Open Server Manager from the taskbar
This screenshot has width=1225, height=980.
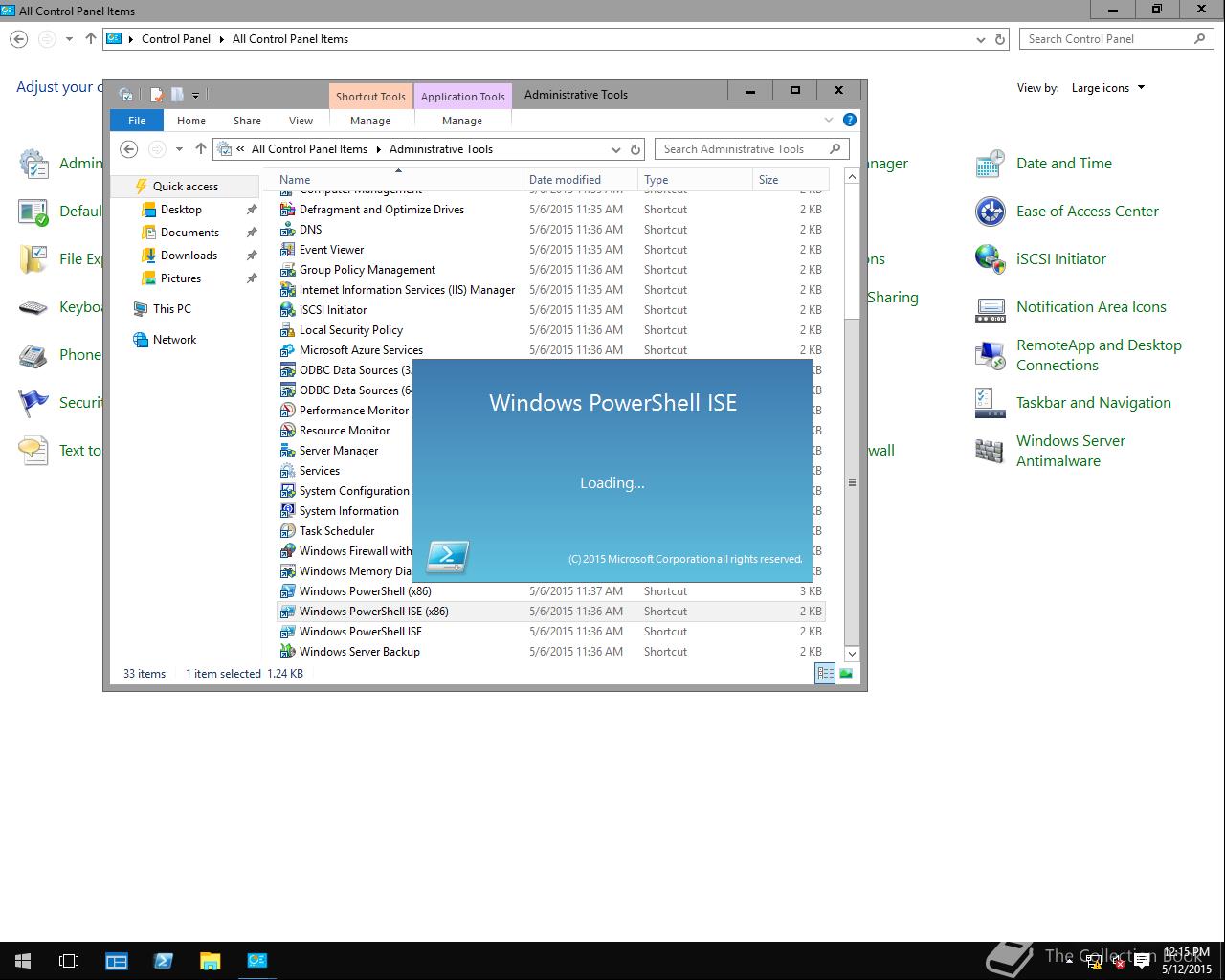[117, 961]
